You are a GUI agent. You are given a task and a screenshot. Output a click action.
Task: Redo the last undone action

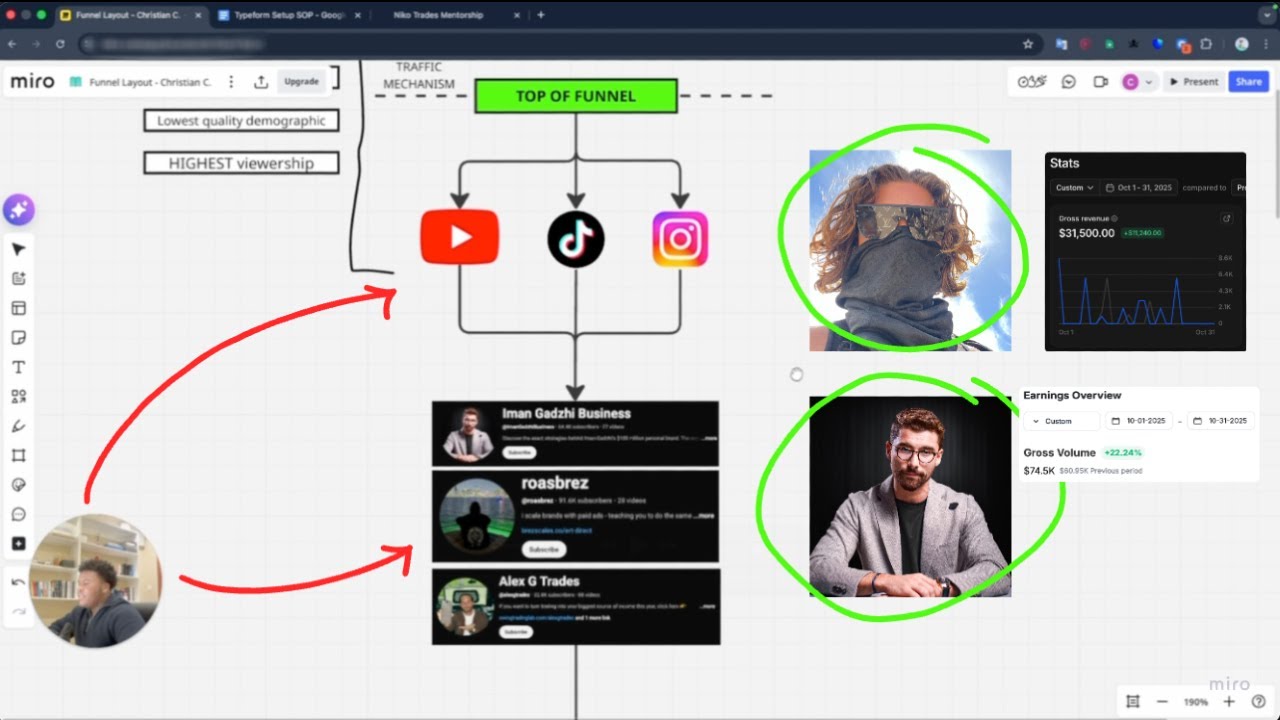[x=19, y=611]
